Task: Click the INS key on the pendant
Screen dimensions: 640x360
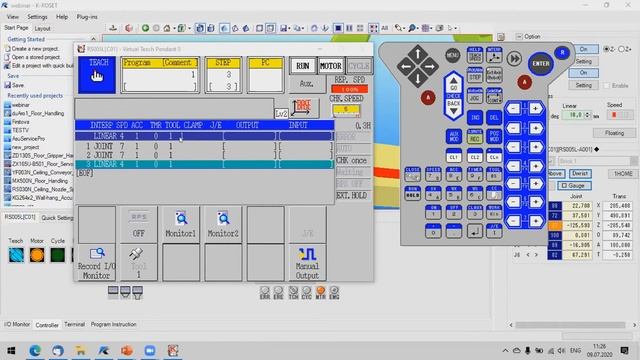Action: tap(475, 118)
